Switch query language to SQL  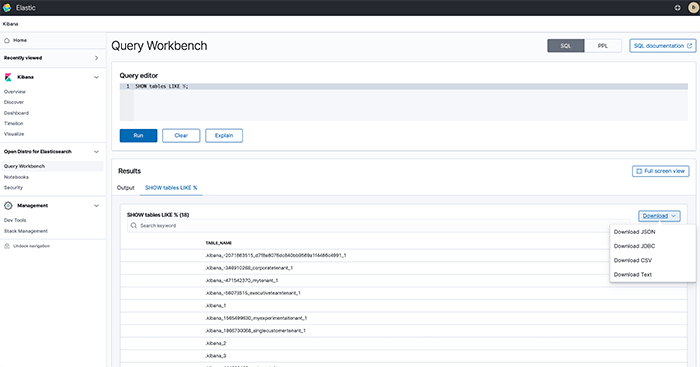[566, 46]
